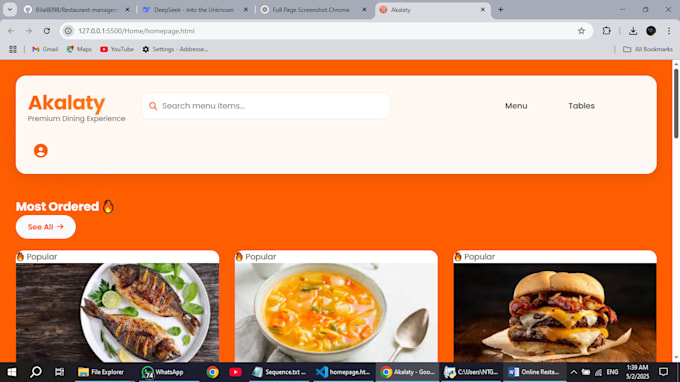Switch to the Word Online Resta... window

[534, 372]
